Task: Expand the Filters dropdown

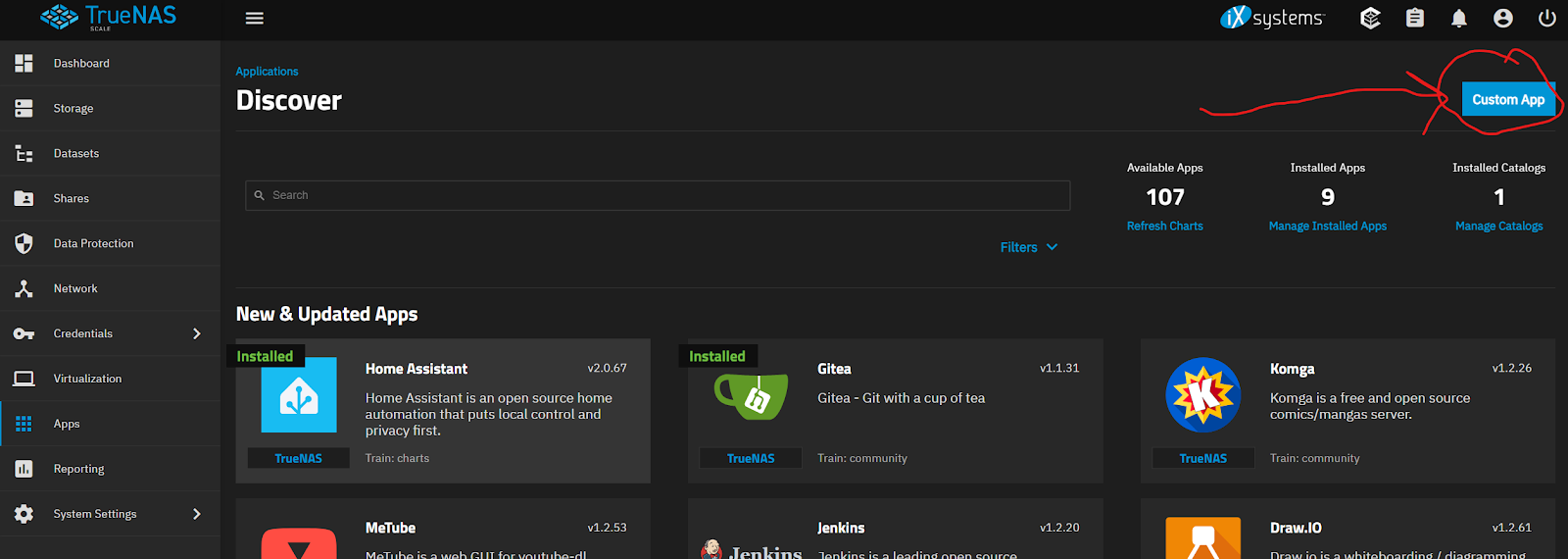Action: click(1029, 247)
